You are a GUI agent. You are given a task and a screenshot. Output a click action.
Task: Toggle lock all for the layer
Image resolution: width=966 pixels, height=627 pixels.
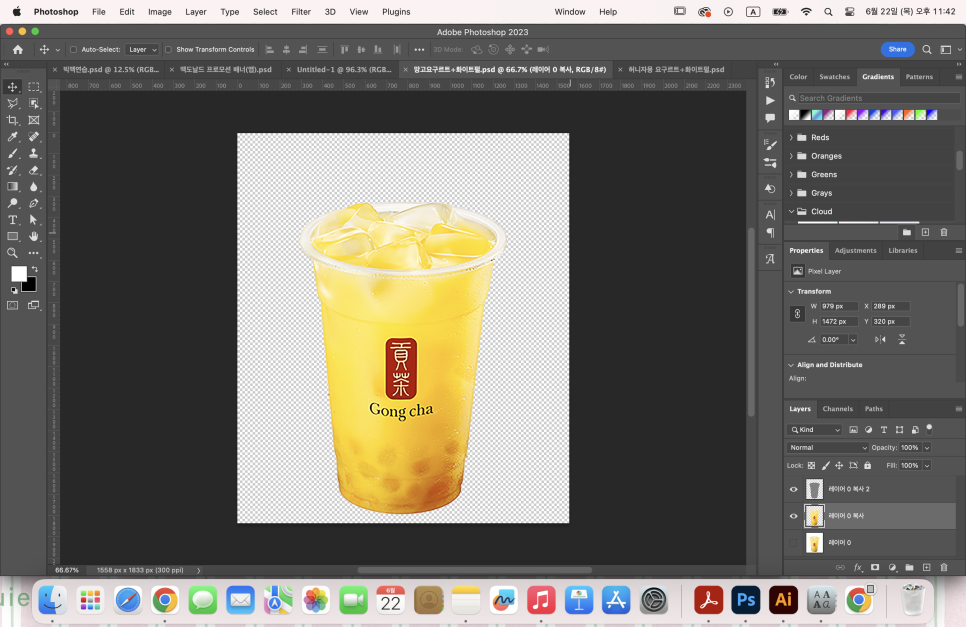pyautogui.click(x=867, y=466)
